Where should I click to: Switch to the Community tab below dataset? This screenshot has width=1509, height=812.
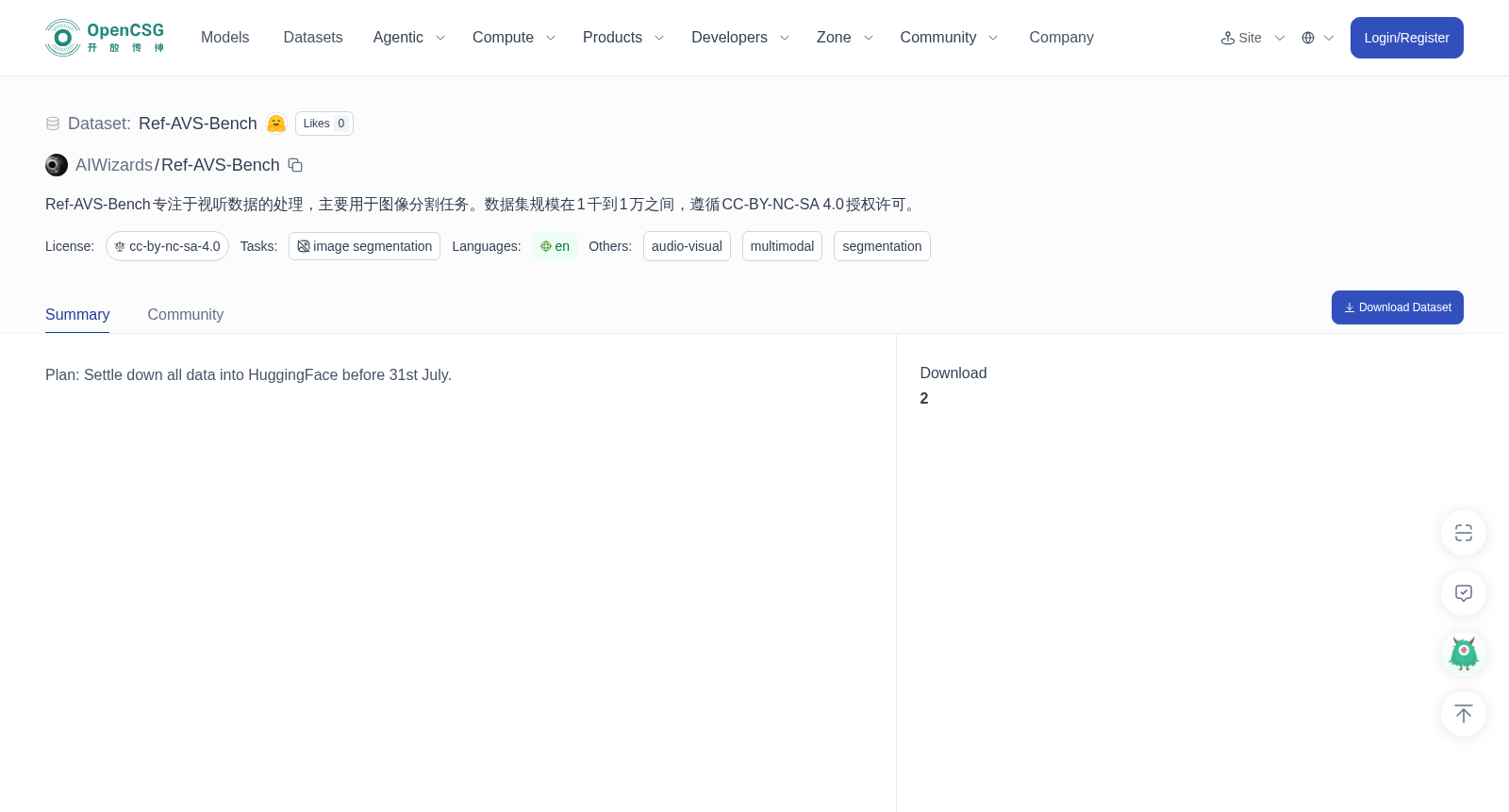point(186,315)
